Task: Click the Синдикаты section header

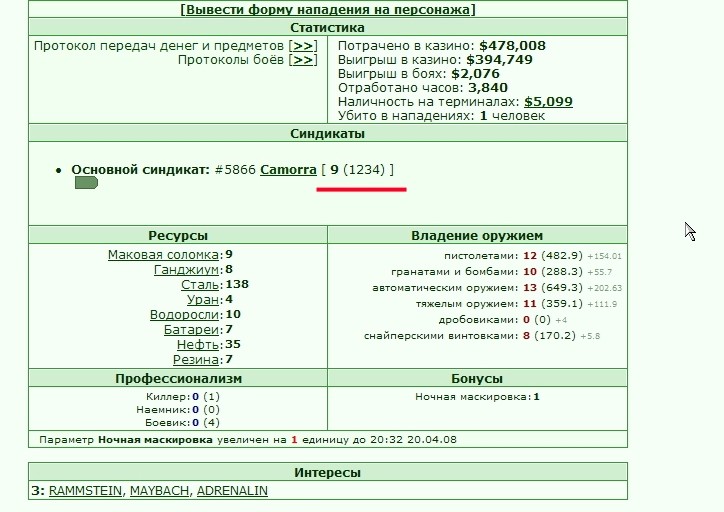Action: pos(327,133)
